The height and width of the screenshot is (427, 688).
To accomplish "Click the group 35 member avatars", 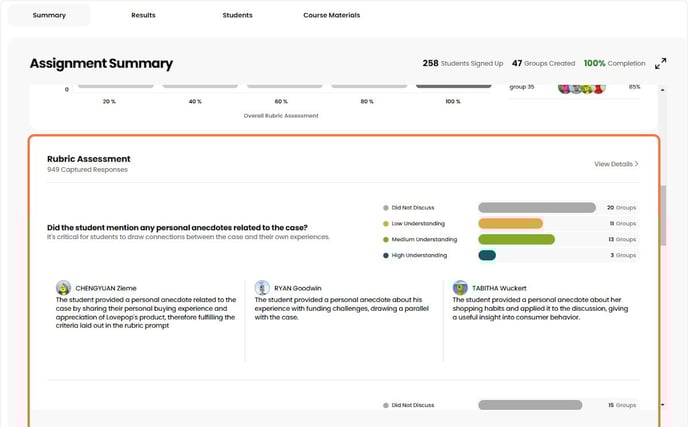I will coord(581,88).
